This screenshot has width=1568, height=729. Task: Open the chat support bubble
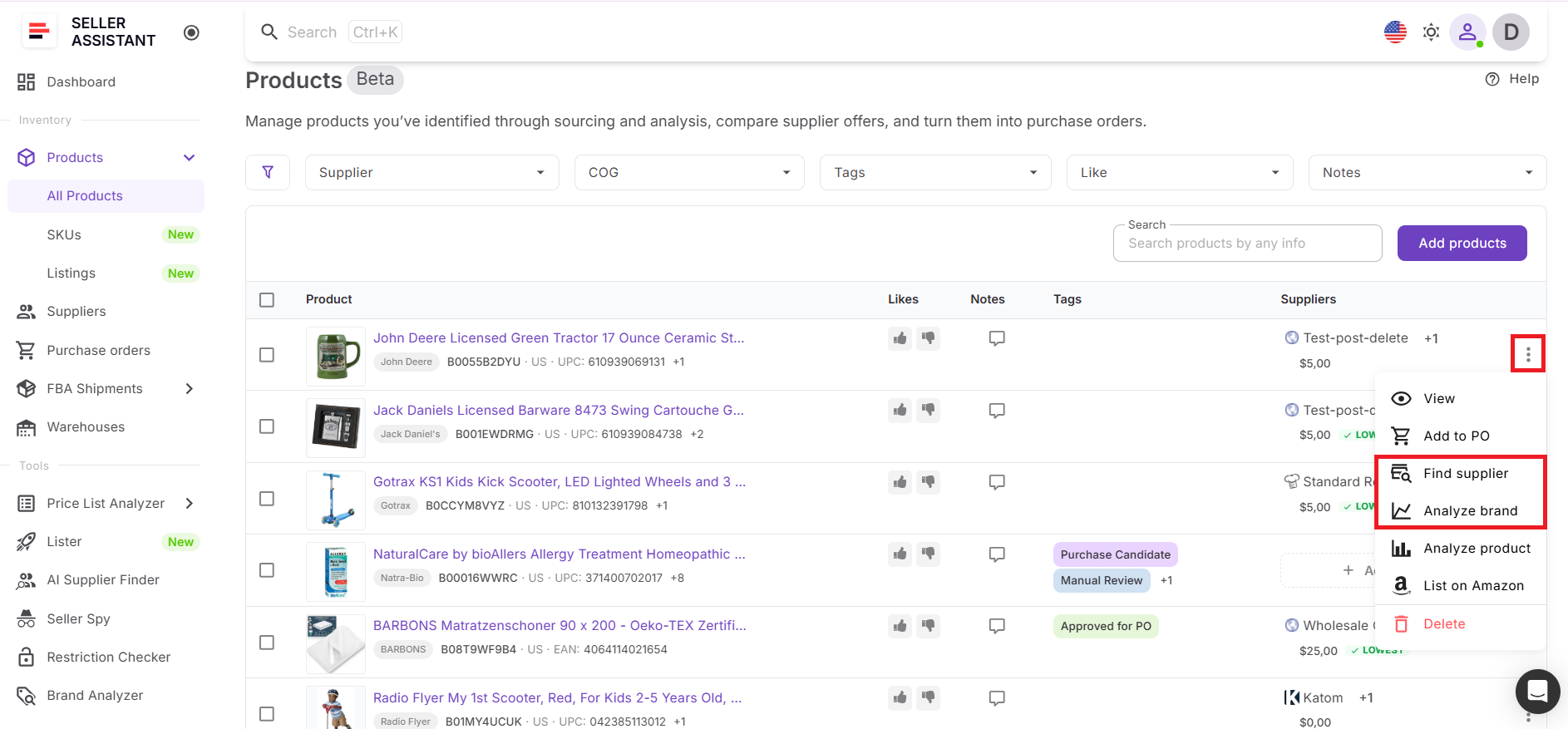(x=1537, y=691)
